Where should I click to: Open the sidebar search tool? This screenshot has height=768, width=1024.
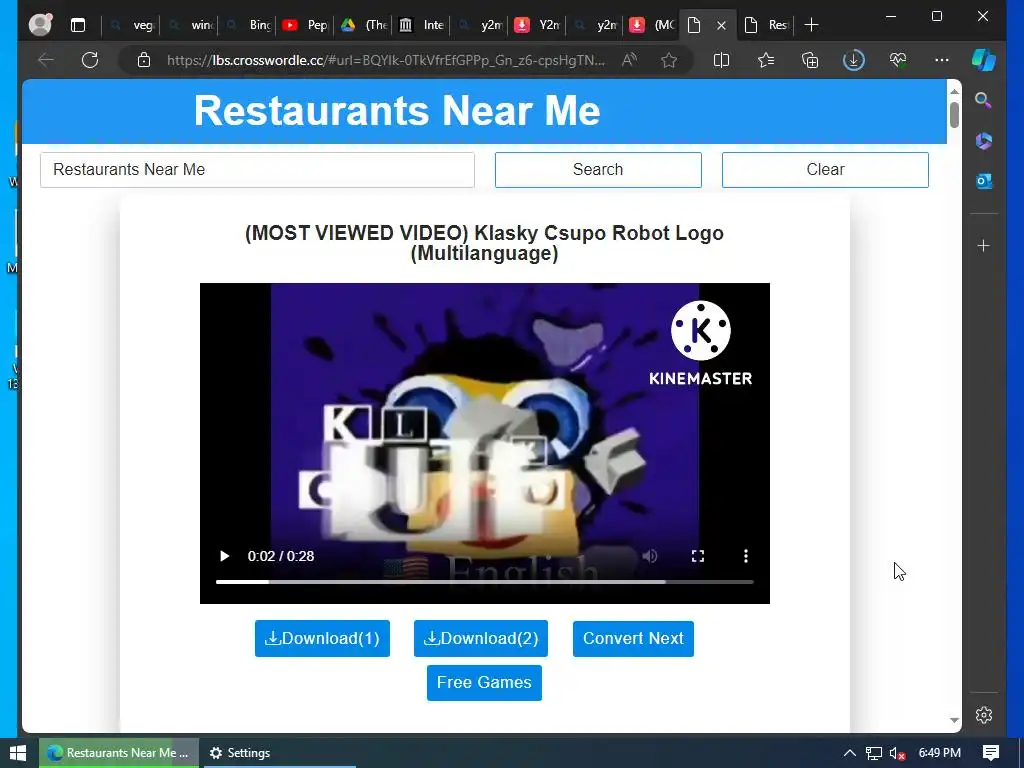click(x=984, y=100)
